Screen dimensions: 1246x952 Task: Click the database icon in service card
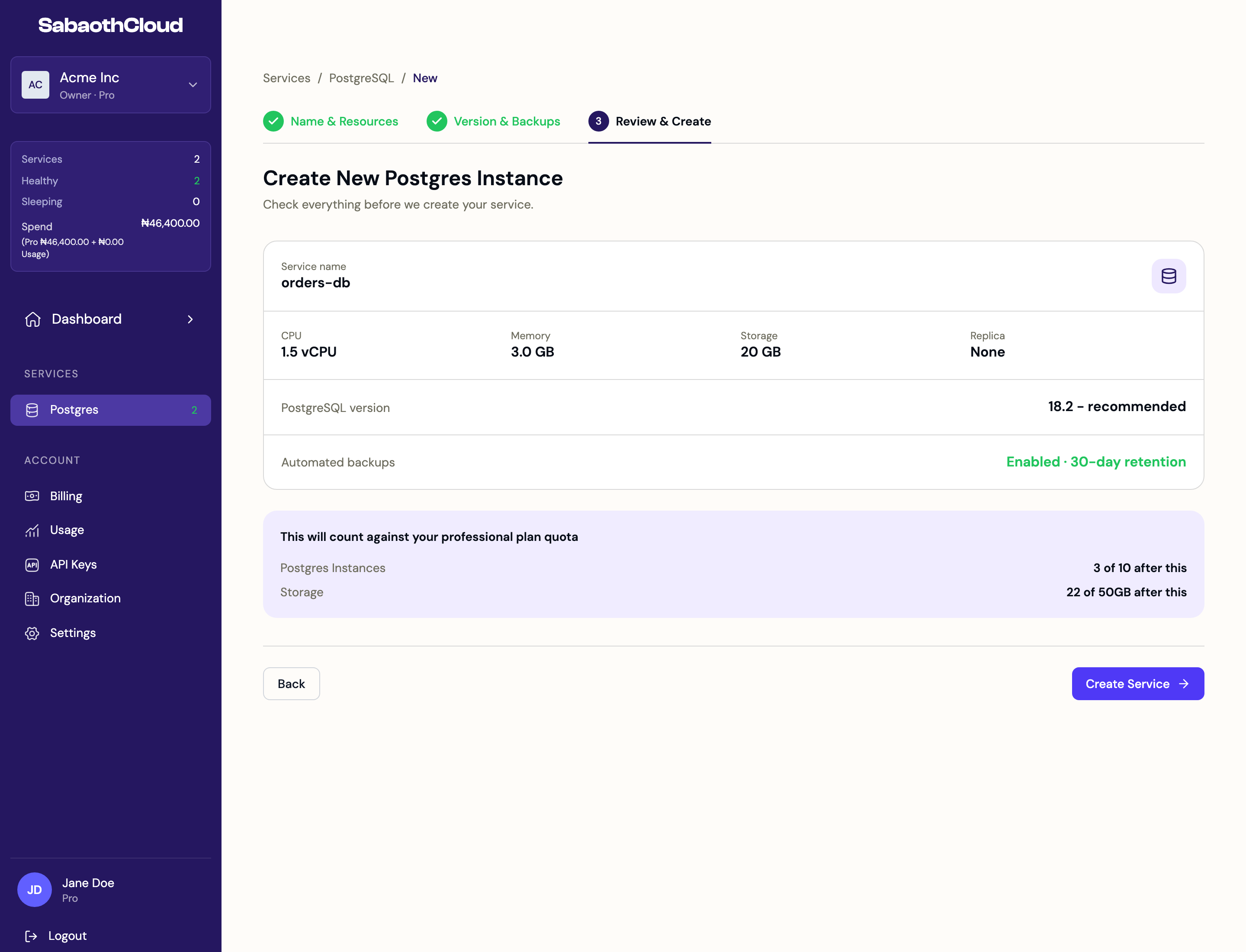[x=1169, y=276]
